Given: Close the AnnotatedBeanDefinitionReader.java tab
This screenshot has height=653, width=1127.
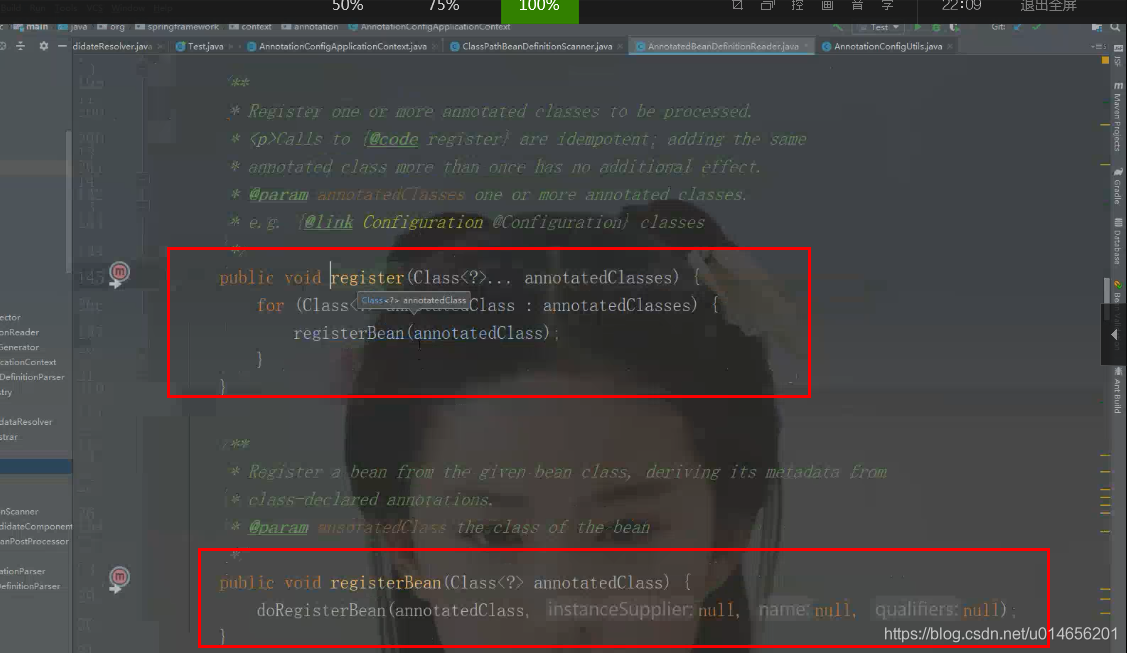Looking at the screenshot, I should pos(806,47).
